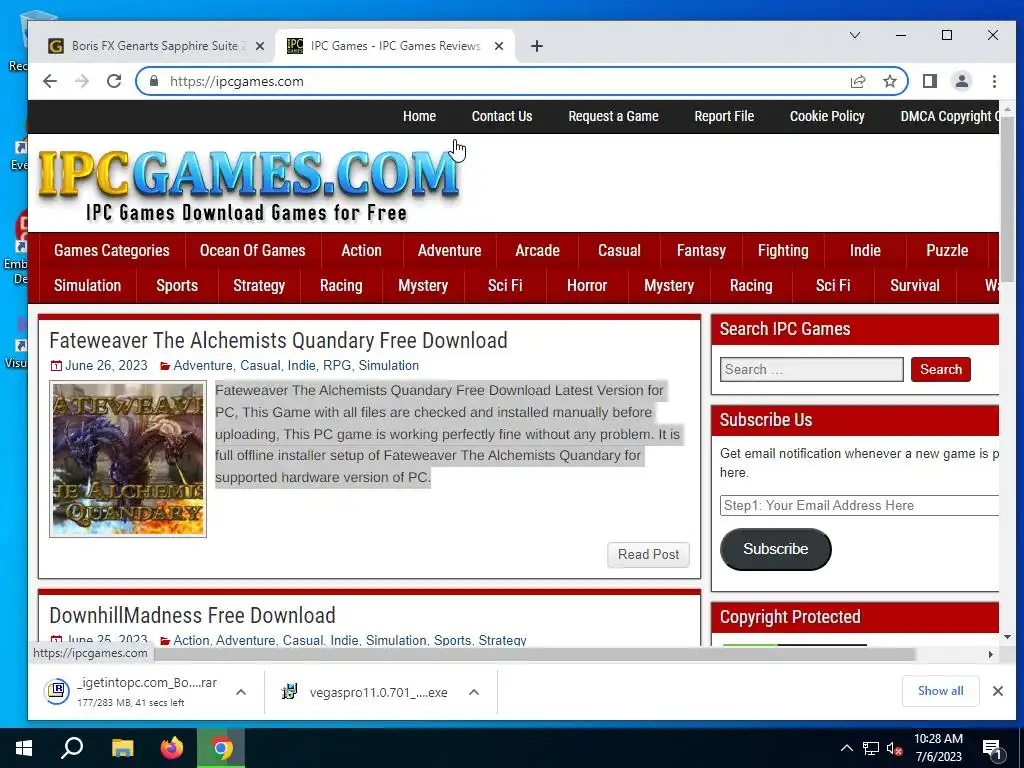Image resolution: width=1024 pixels, height=768 pixels.
Task: Launch Firefox from the taskbar
Action: 172,748
